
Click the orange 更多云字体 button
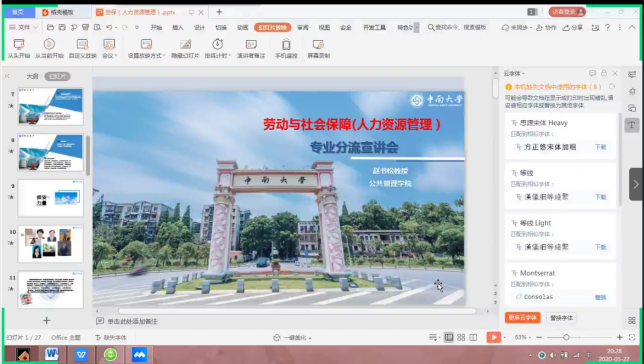(522, 318)
